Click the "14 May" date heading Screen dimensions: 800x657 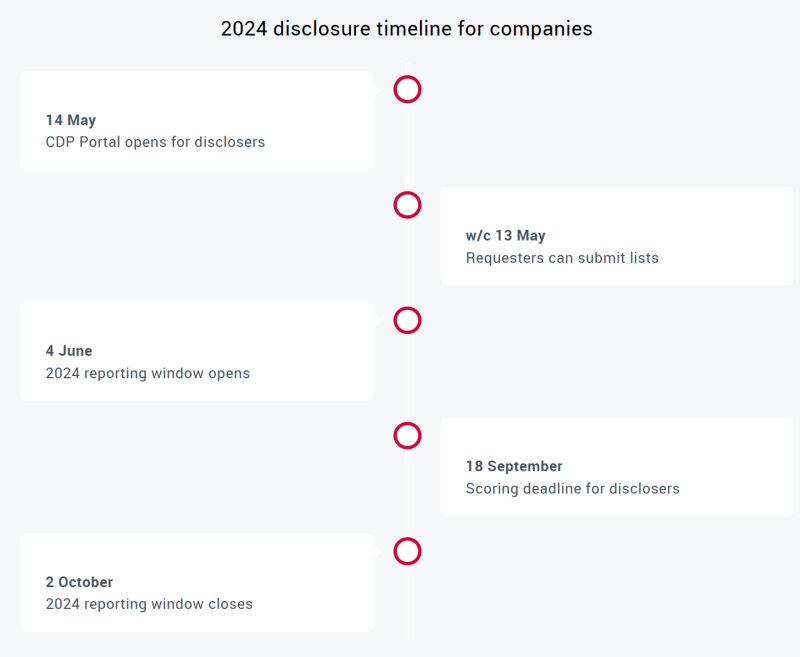click(71, 120)
